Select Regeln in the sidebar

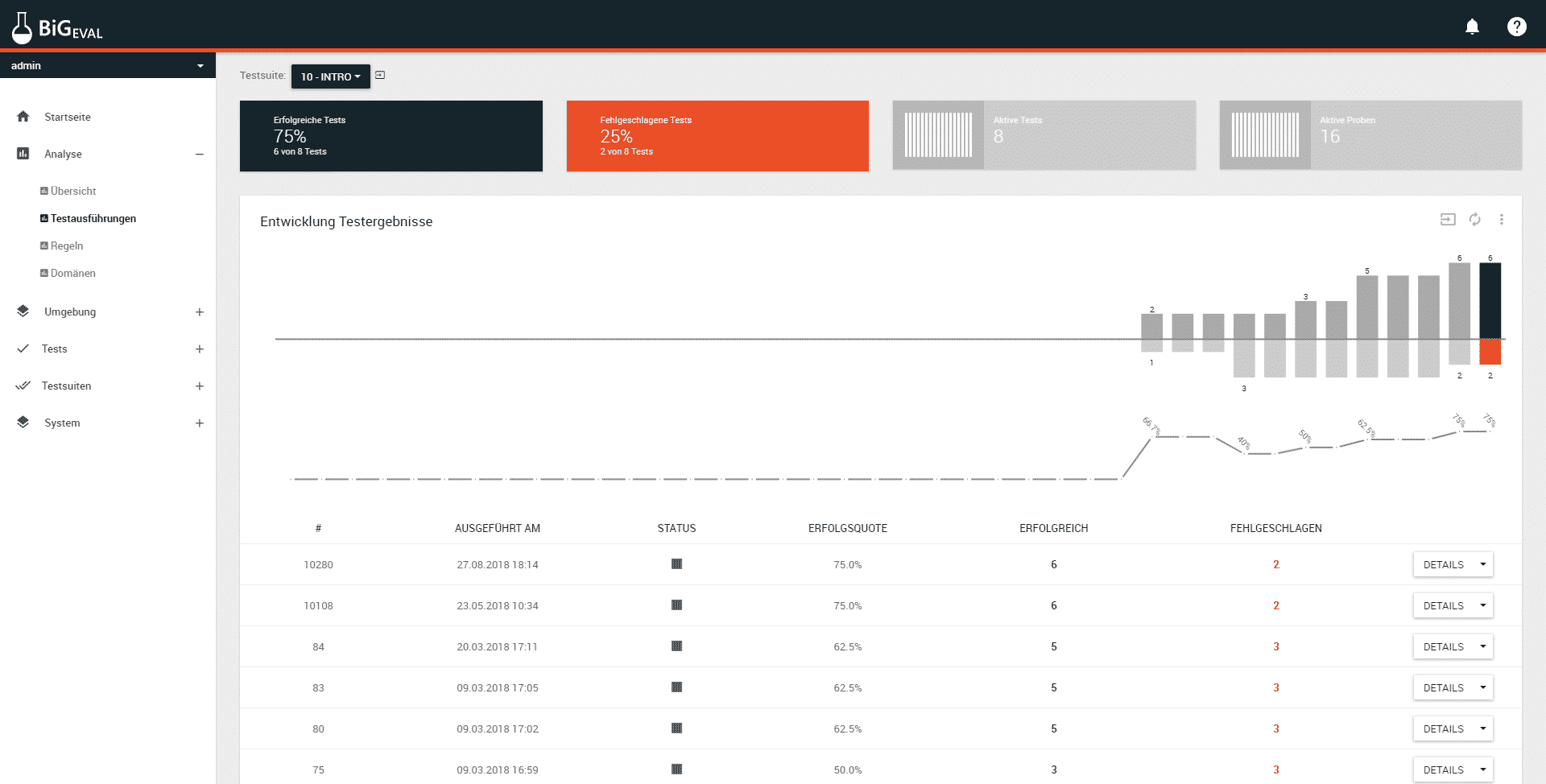(x=66, y=246)
